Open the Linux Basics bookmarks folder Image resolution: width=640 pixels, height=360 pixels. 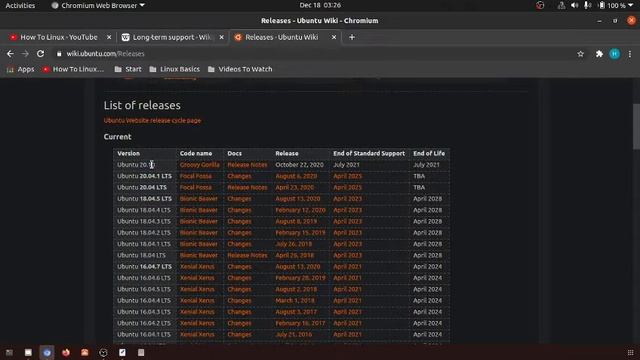coord(175,69)
